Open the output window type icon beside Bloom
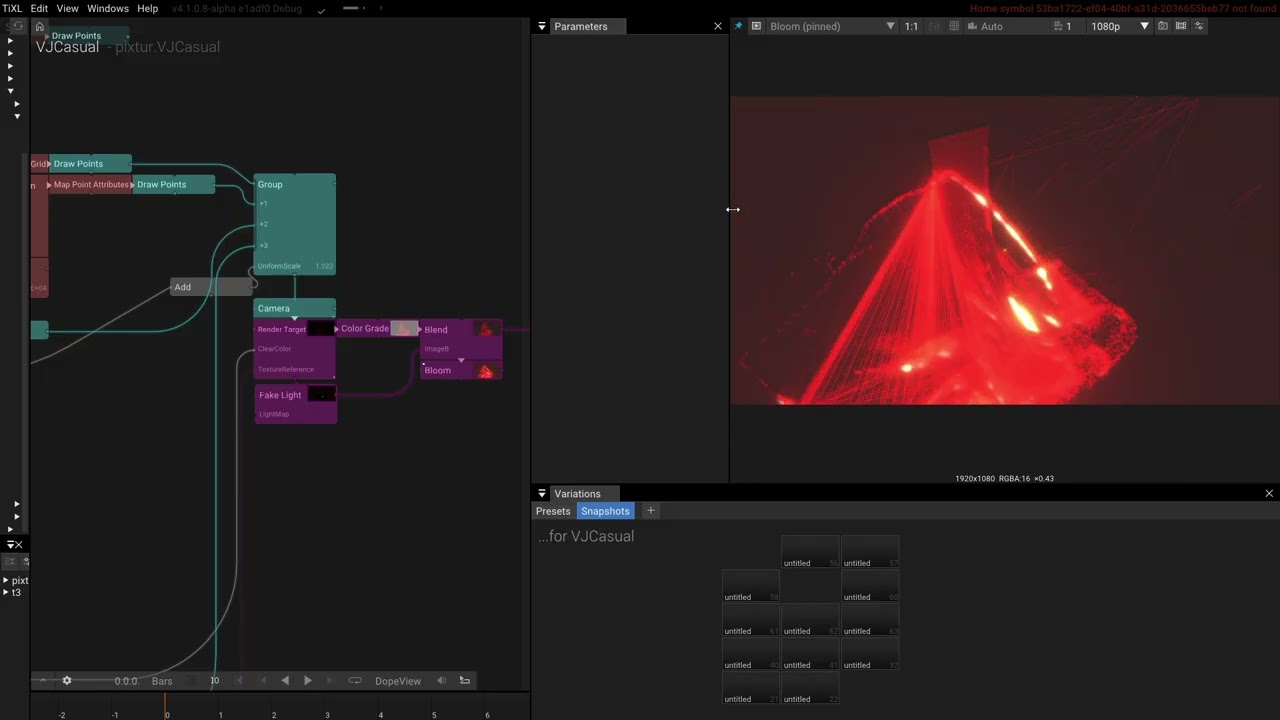Viewport: 1280px width, 720px height. [756, 26]
